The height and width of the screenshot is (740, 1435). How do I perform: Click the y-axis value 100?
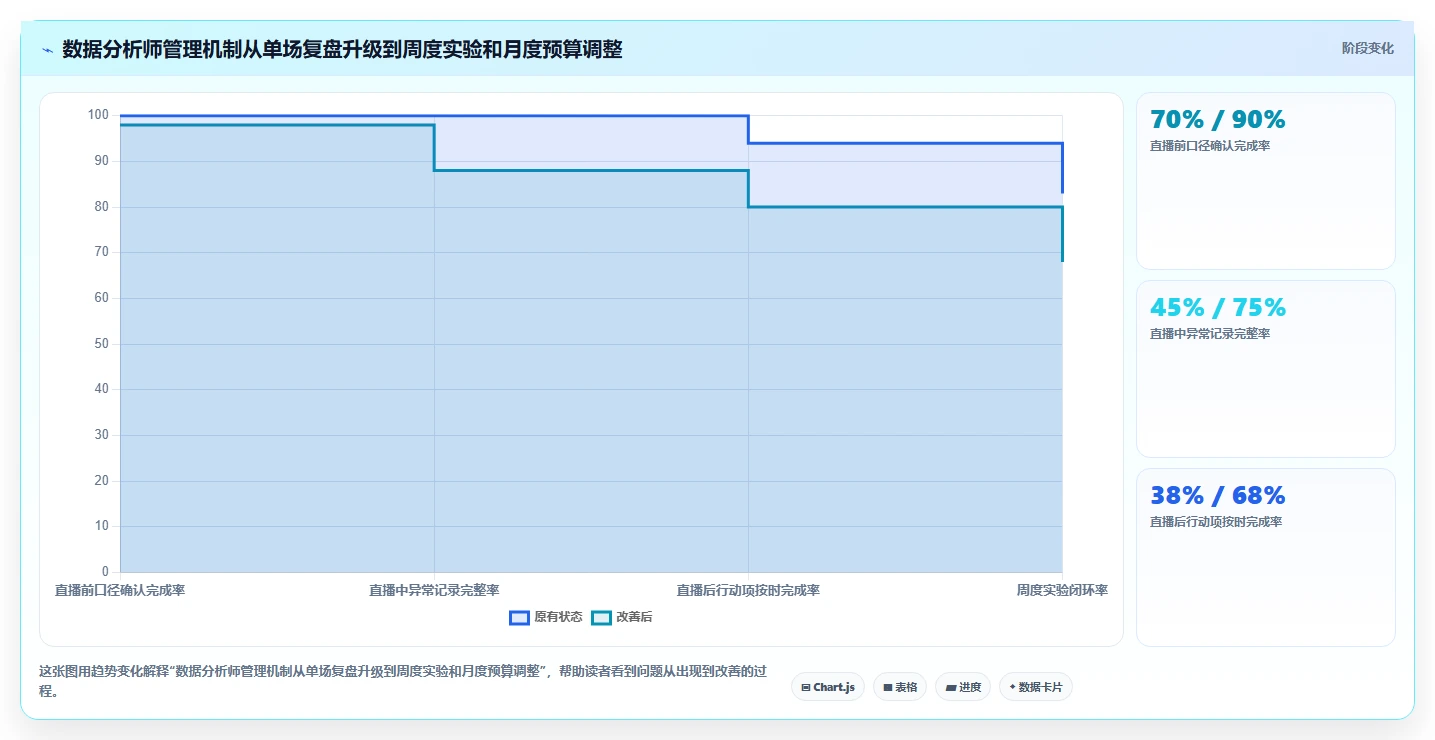(98, 115)
